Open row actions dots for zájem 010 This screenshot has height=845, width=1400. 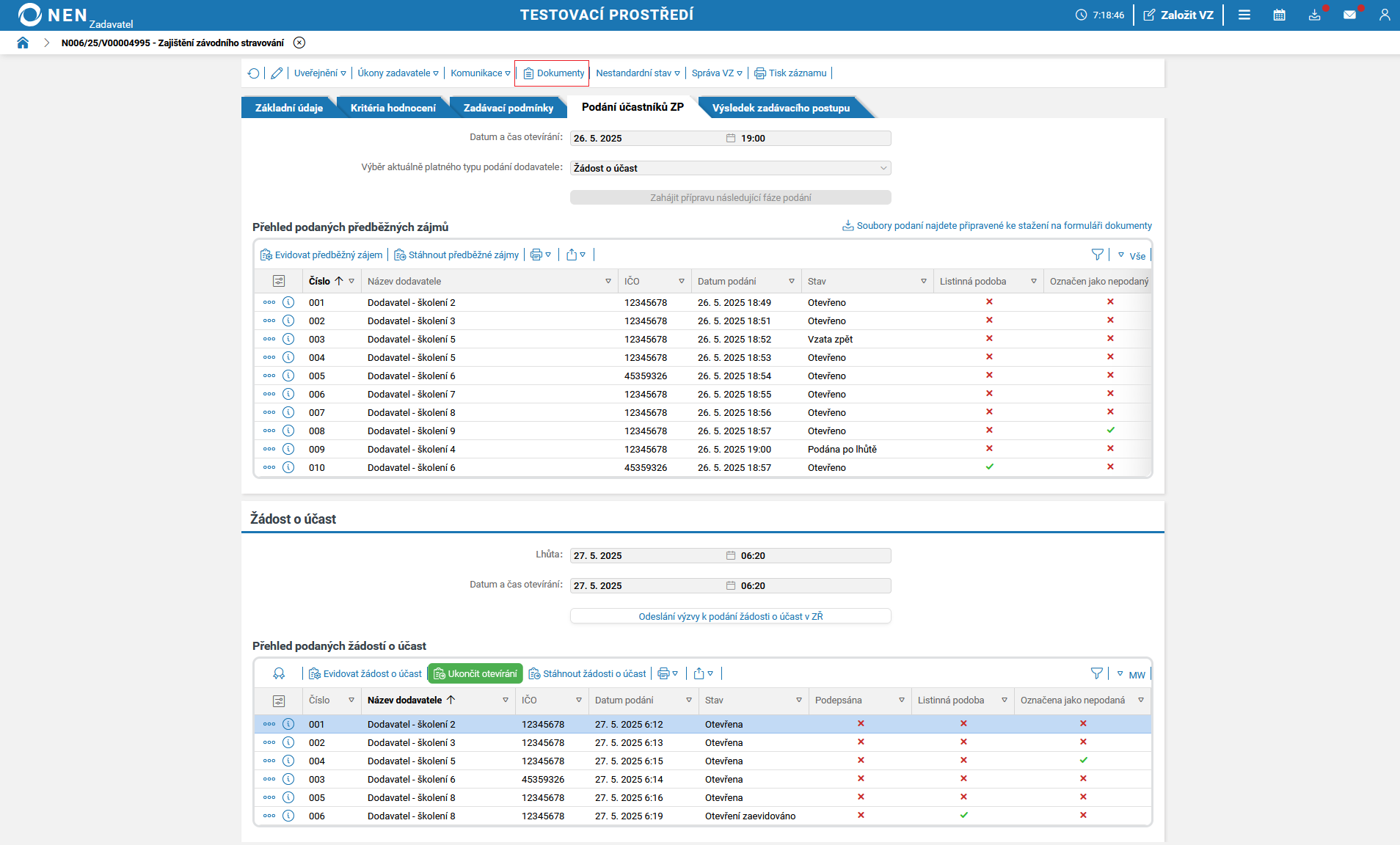pos(269,467)
